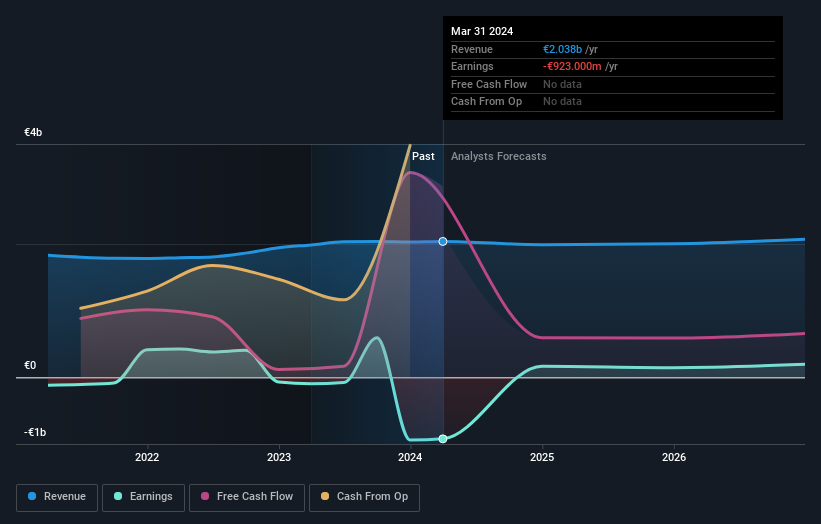
Task: Click the 2024 x-axis label
Action: pos(410,457)
